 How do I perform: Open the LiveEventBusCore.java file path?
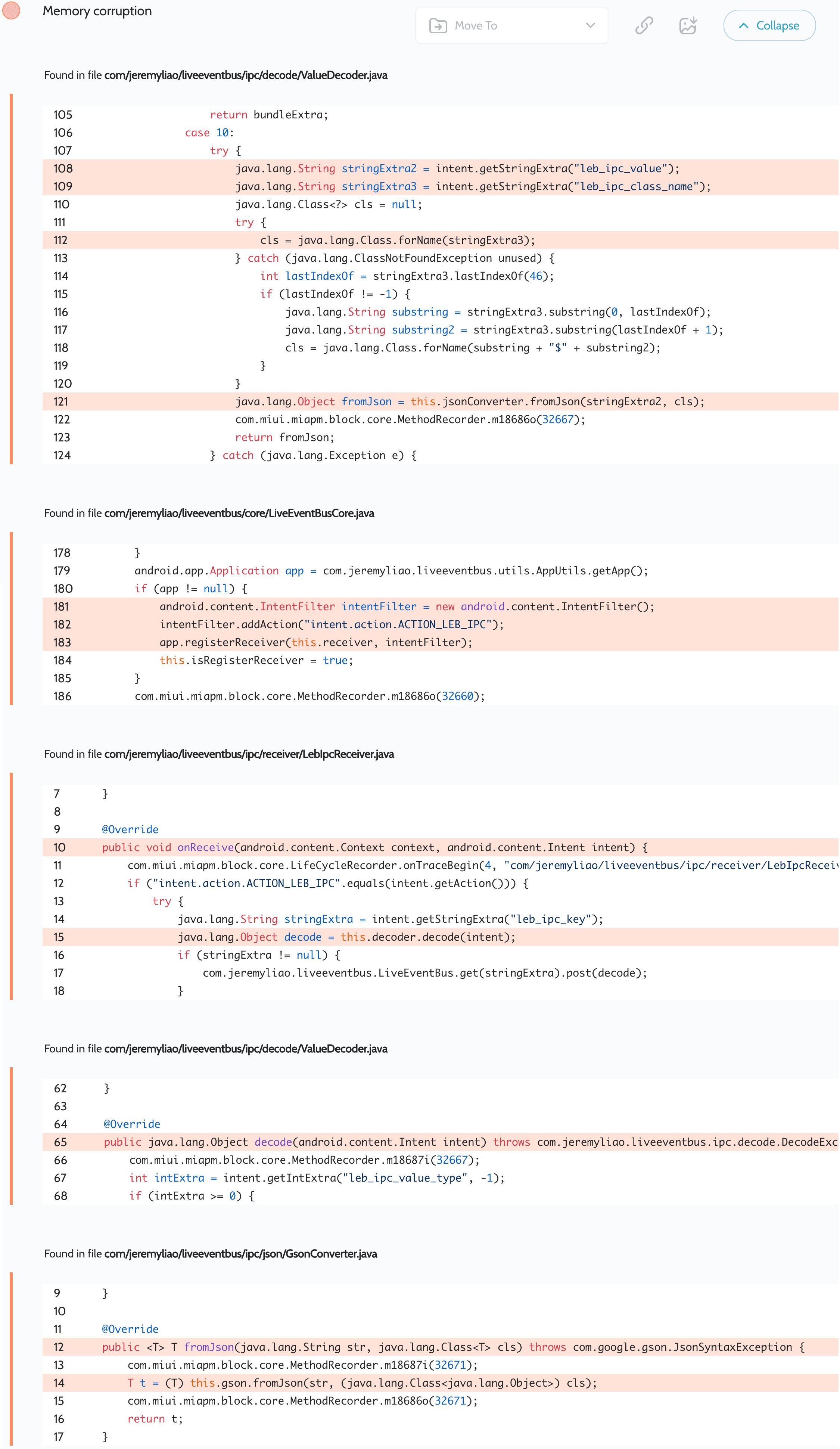point(239,513)
